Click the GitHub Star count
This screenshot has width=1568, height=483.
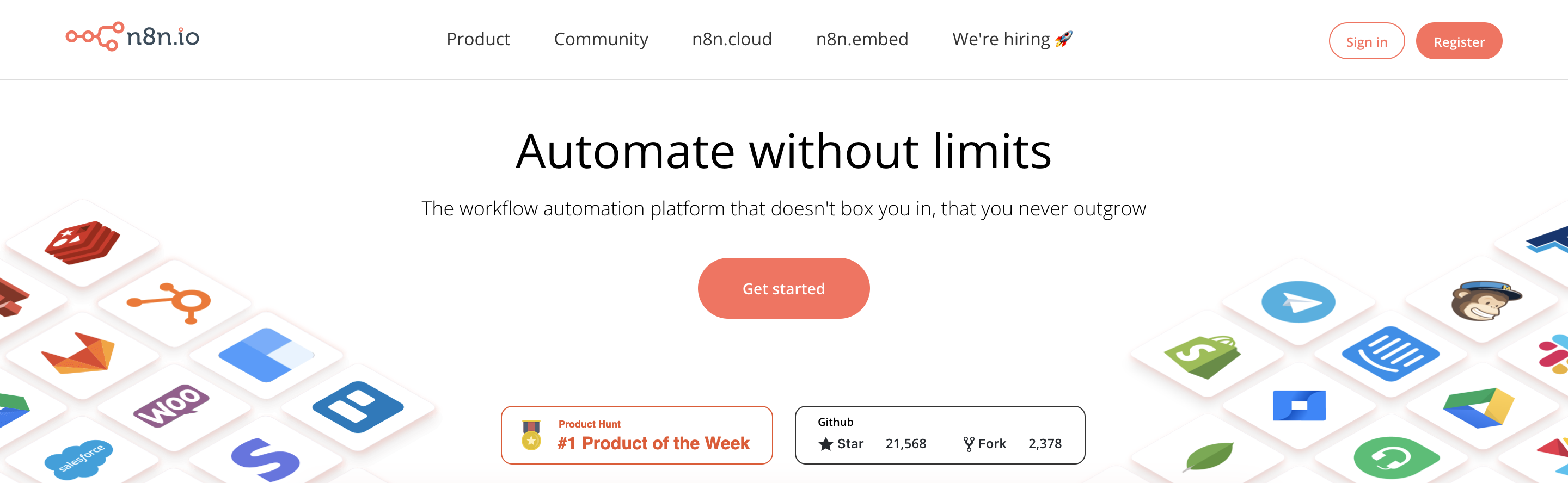tap(905, 444)
